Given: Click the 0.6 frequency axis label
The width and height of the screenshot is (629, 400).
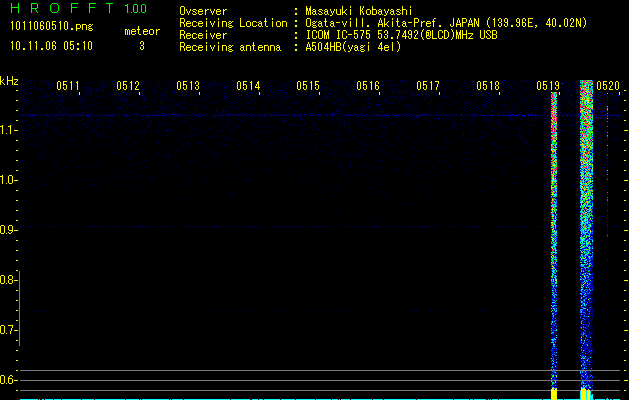Looking at the screenshot, I should [7, 380].
